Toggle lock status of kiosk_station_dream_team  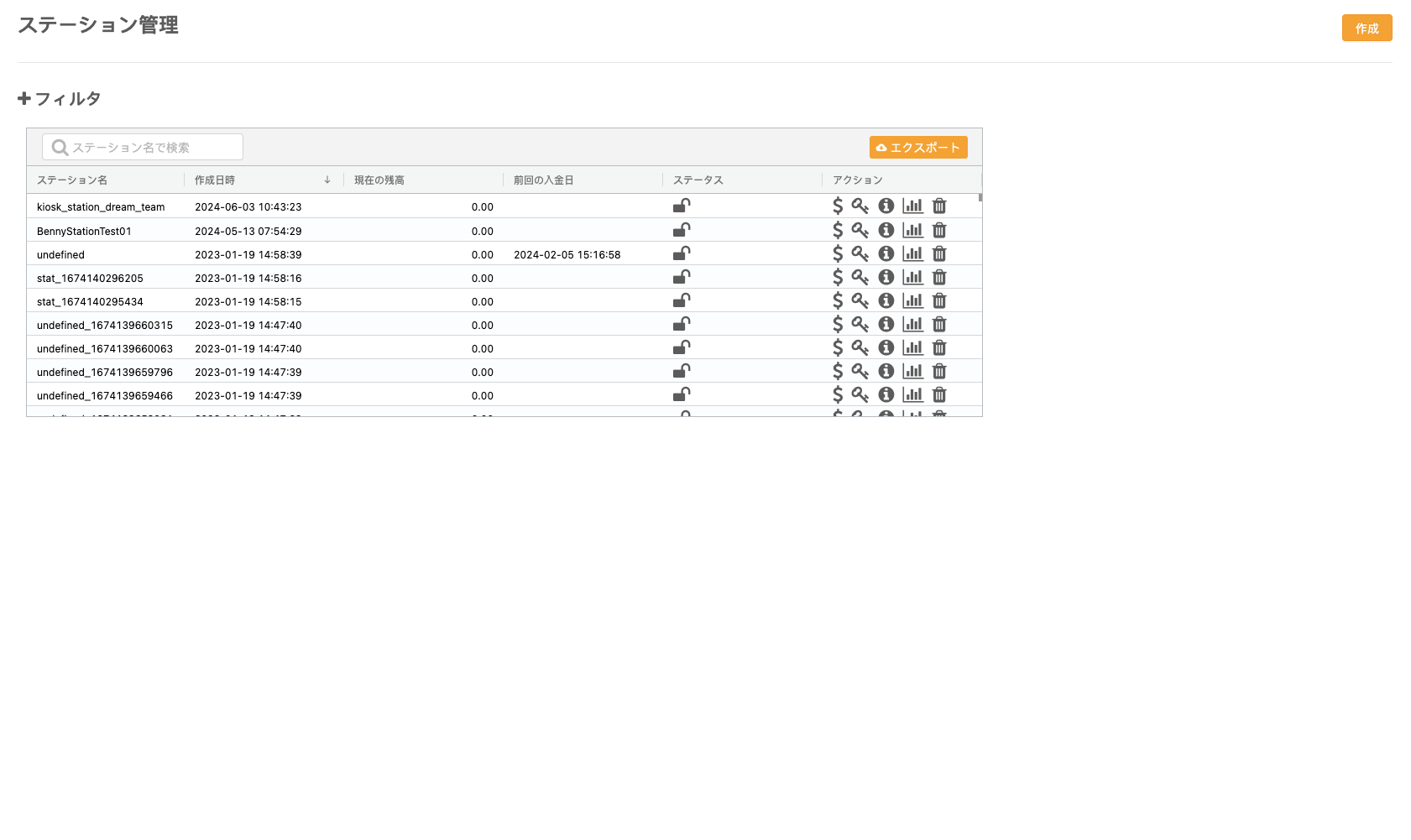click(x=682, y=206)
